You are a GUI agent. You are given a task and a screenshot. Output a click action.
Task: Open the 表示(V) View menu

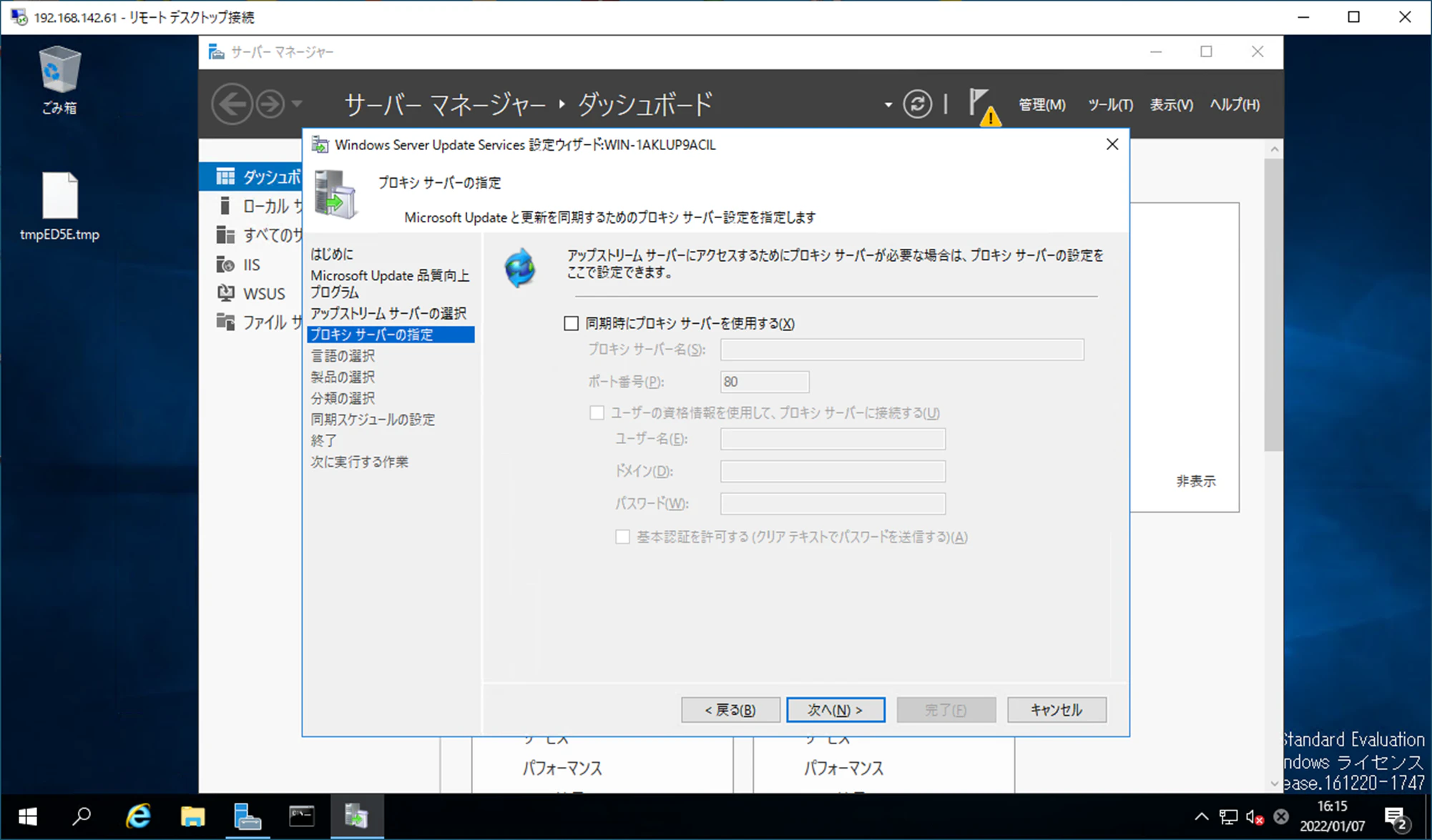tap(1172, 105)
